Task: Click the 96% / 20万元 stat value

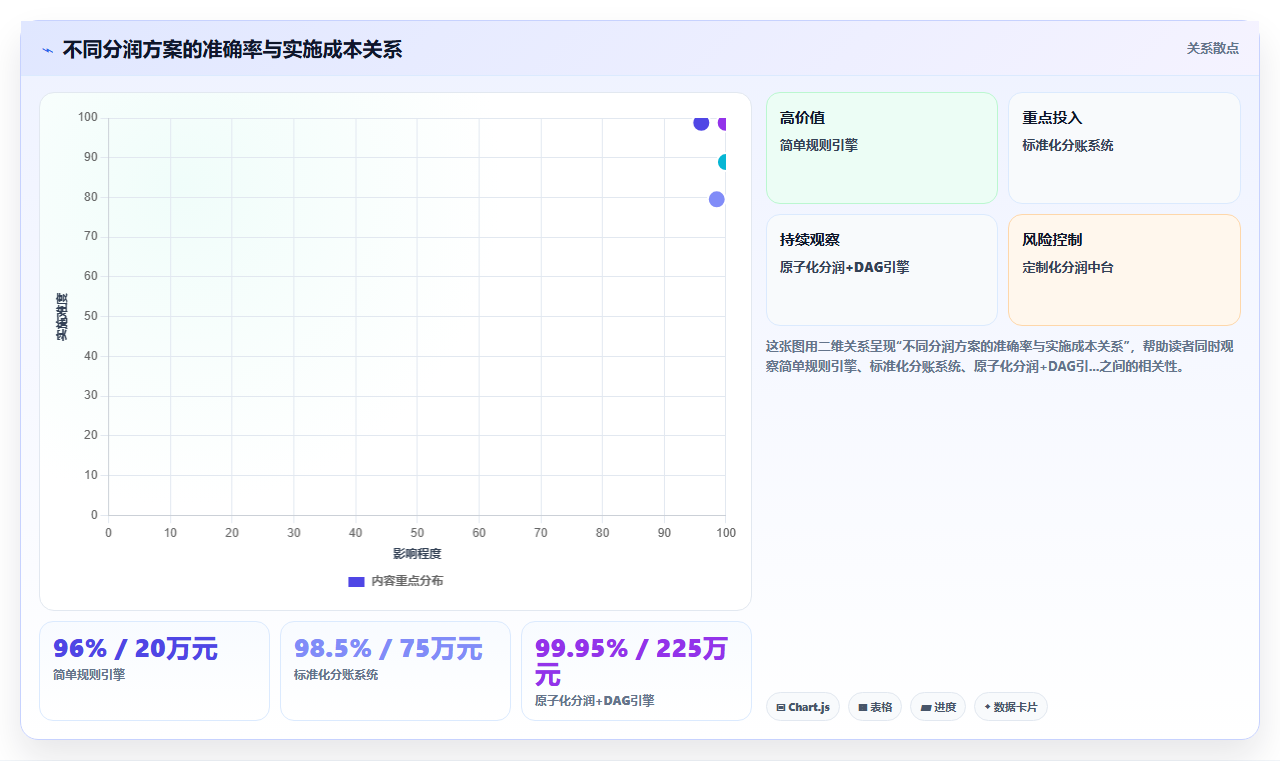Action: pyautogui.click(x=135, y=649)
